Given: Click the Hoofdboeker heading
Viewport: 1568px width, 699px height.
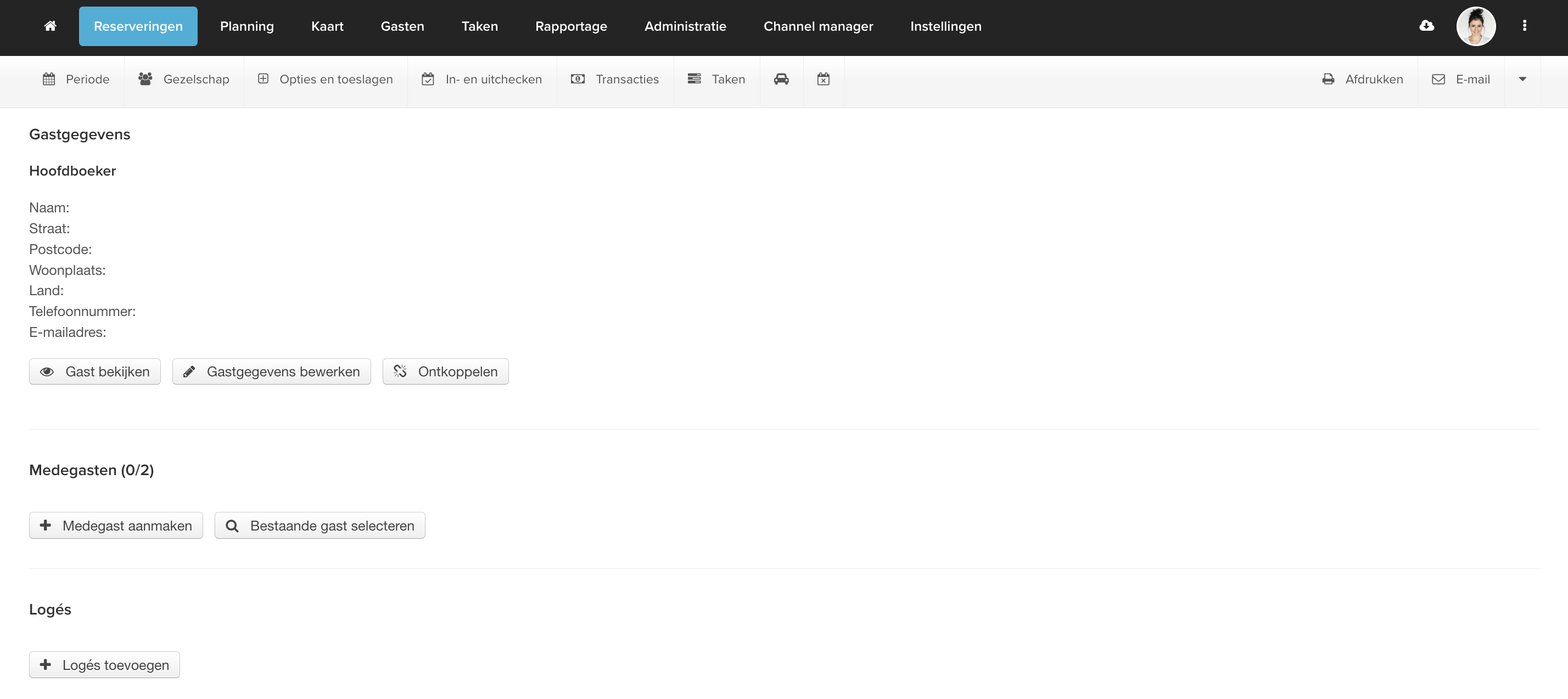Looking at the screenshot, I should [x=72, y=171].
